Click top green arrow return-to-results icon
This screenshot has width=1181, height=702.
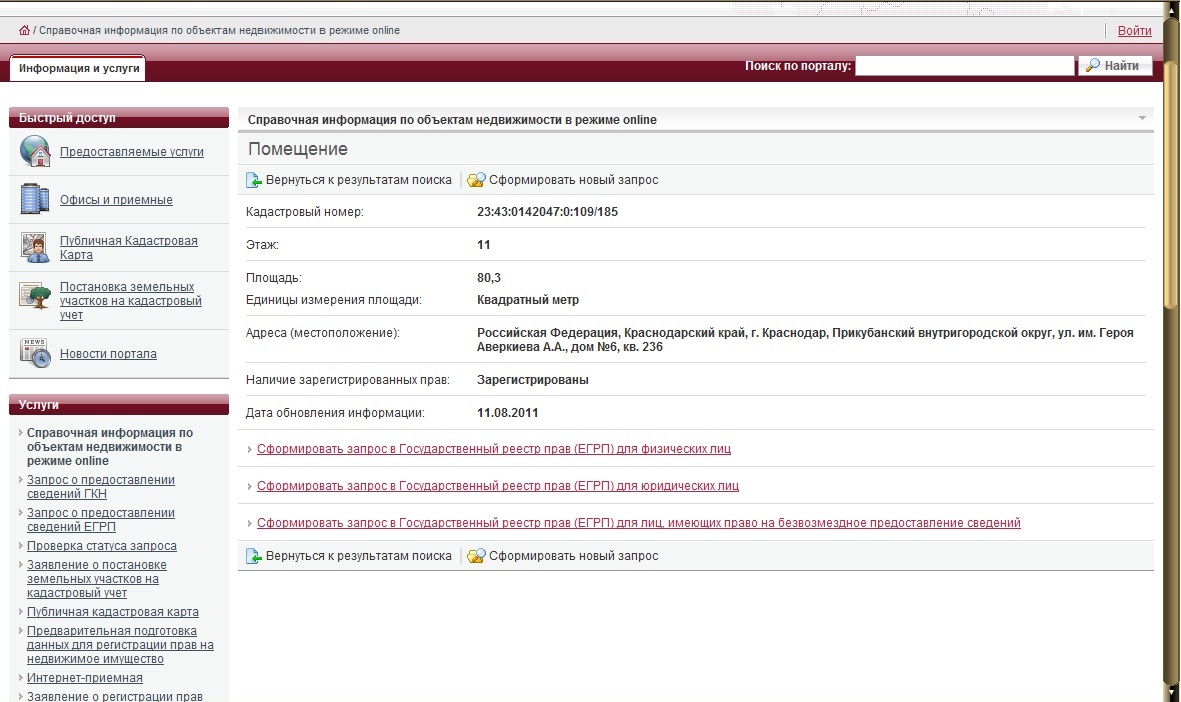coord(255,181)
